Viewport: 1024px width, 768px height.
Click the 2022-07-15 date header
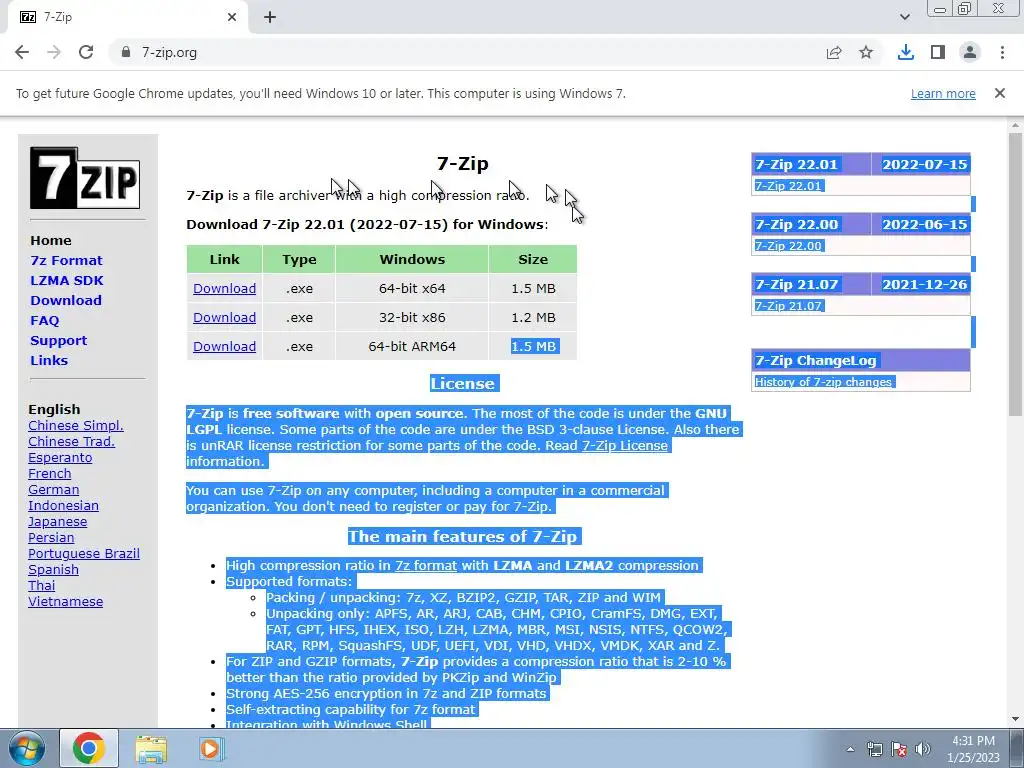(x=925, y=165)
